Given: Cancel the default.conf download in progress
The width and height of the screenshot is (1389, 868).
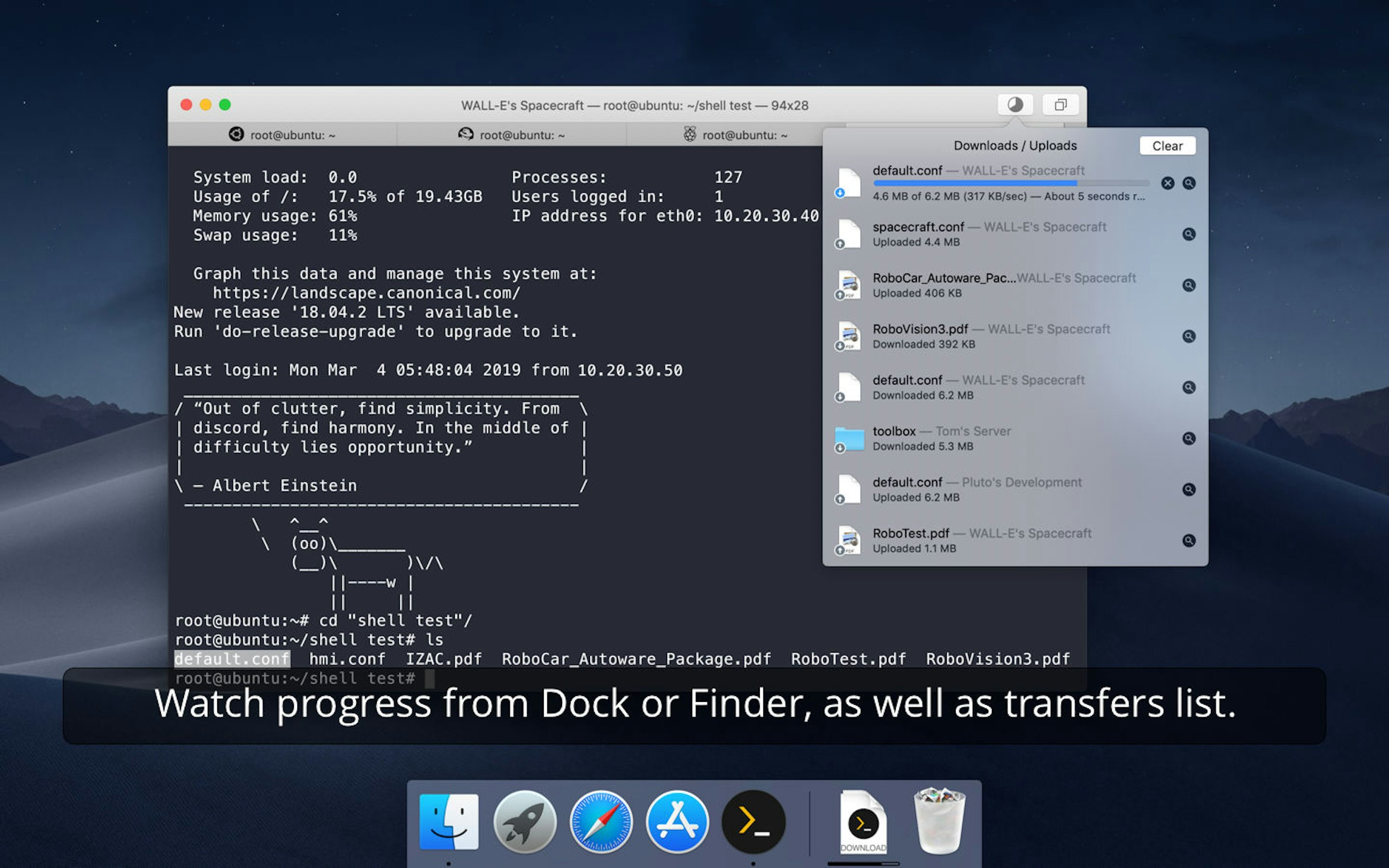Looking at the screenshot, I should tap(1168, 183).
